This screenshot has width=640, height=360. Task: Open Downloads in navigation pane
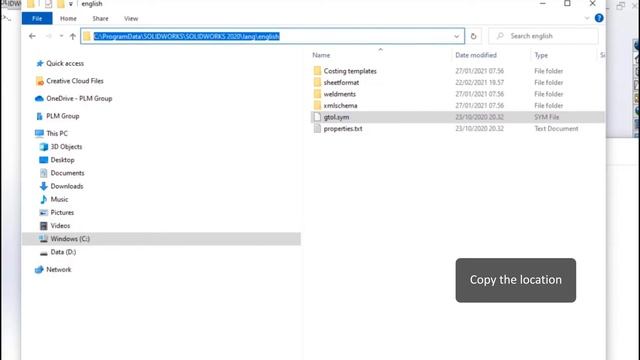tap(67, 187)
